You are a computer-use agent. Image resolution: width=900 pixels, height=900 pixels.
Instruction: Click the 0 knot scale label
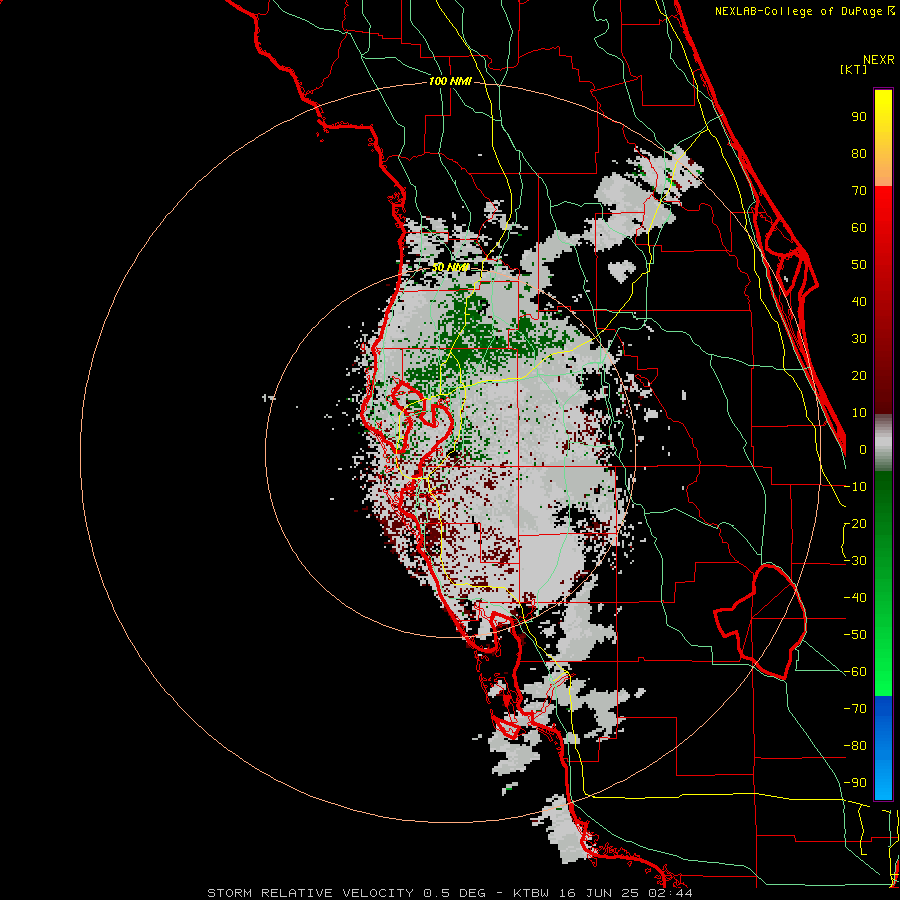pos(863,450)
